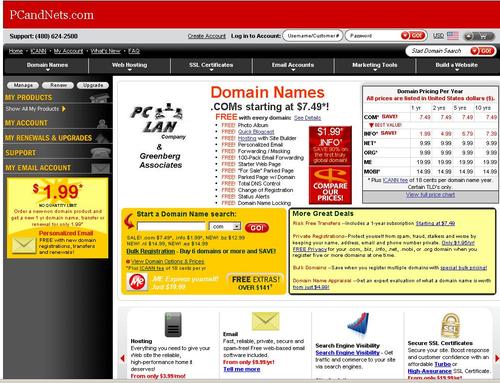Click the Hosting server icon
The image size is (500, 383).
coord(173,324)
